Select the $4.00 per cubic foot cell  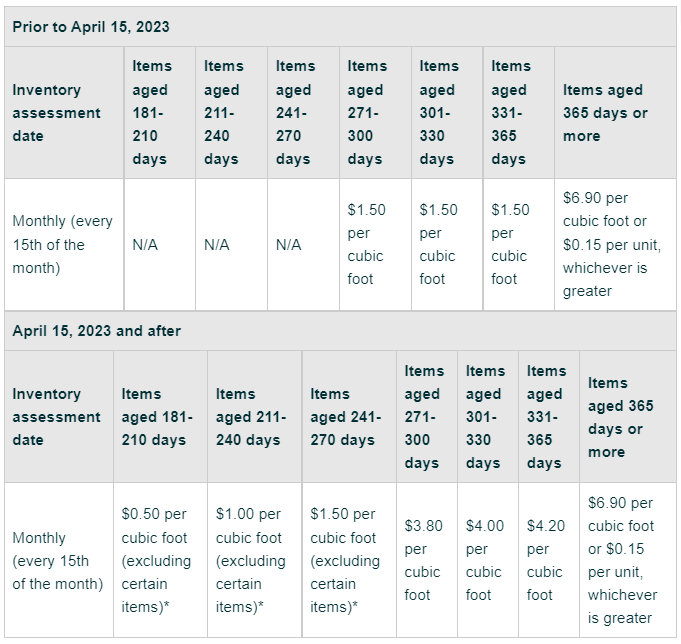[488, 560]
